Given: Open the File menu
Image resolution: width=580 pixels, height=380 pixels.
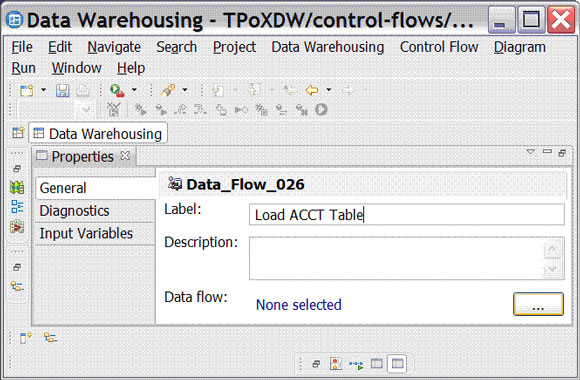Looking at the screenshot, I should pyautogui.click(x=22, y=47).
